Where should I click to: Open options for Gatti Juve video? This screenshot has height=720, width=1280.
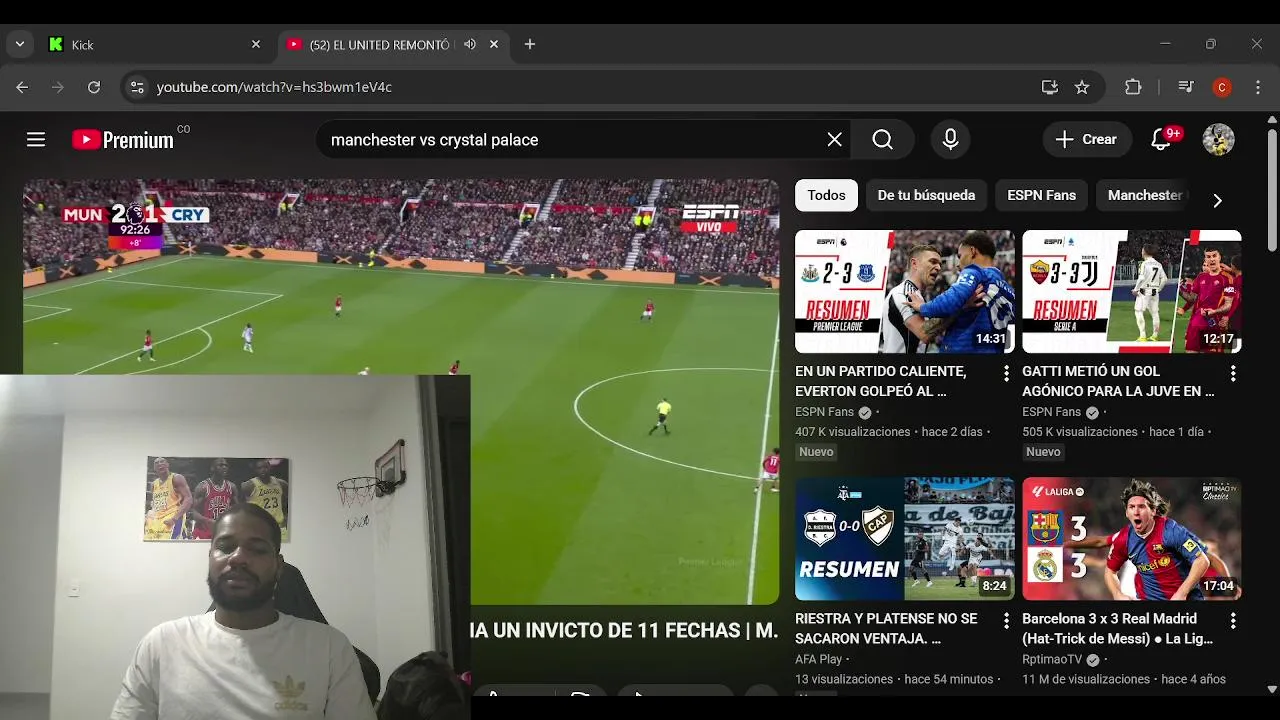click(x=1233, y=373)
